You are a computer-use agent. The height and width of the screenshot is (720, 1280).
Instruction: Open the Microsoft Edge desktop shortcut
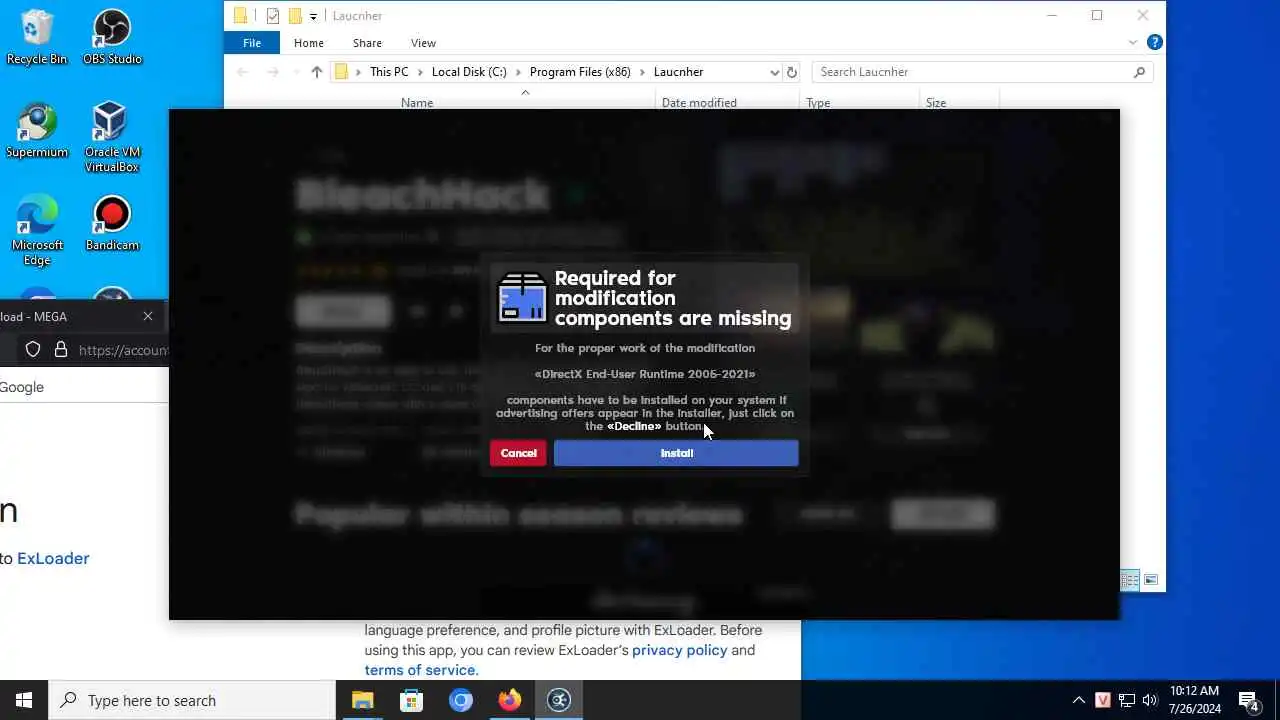tap(37, 230)
